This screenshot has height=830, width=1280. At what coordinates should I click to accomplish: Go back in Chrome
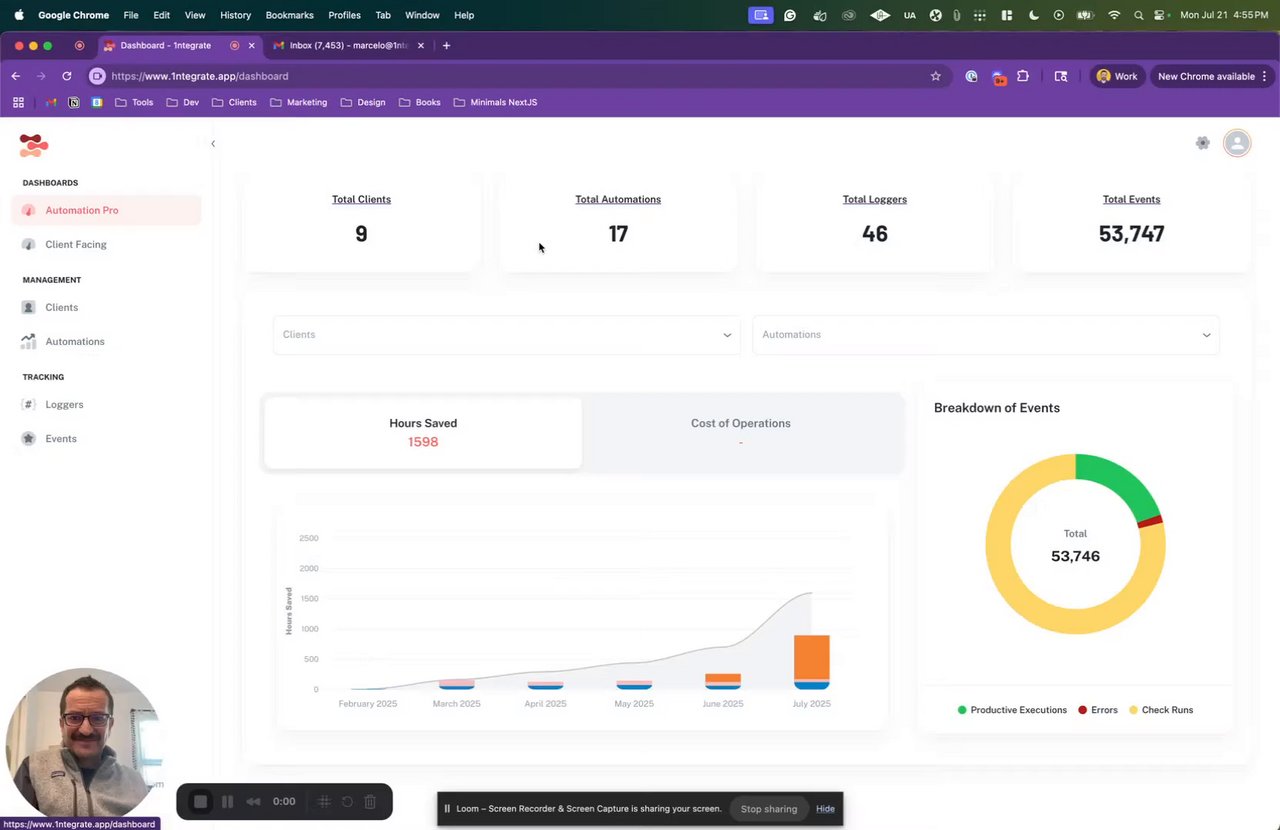pos(16,76)
